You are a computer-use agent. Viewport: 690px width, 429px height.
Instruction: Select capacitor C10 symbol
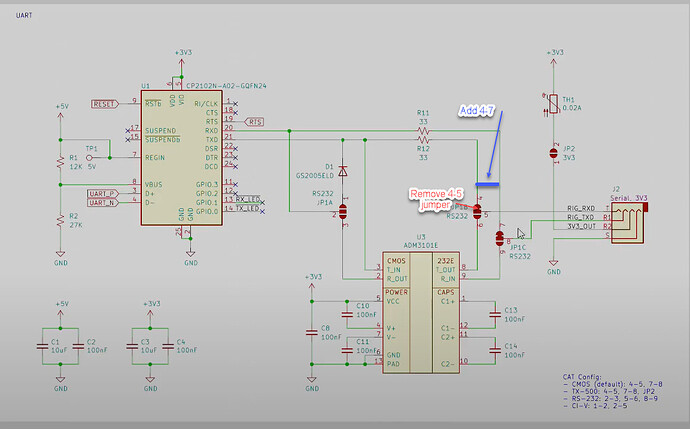347,315
